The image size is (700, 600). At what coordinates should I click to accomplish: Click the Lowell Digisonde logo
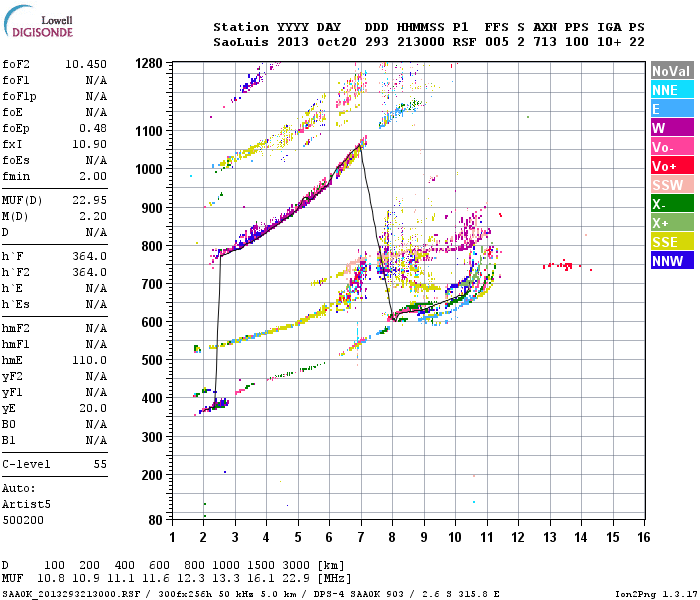tap(38, 21)
